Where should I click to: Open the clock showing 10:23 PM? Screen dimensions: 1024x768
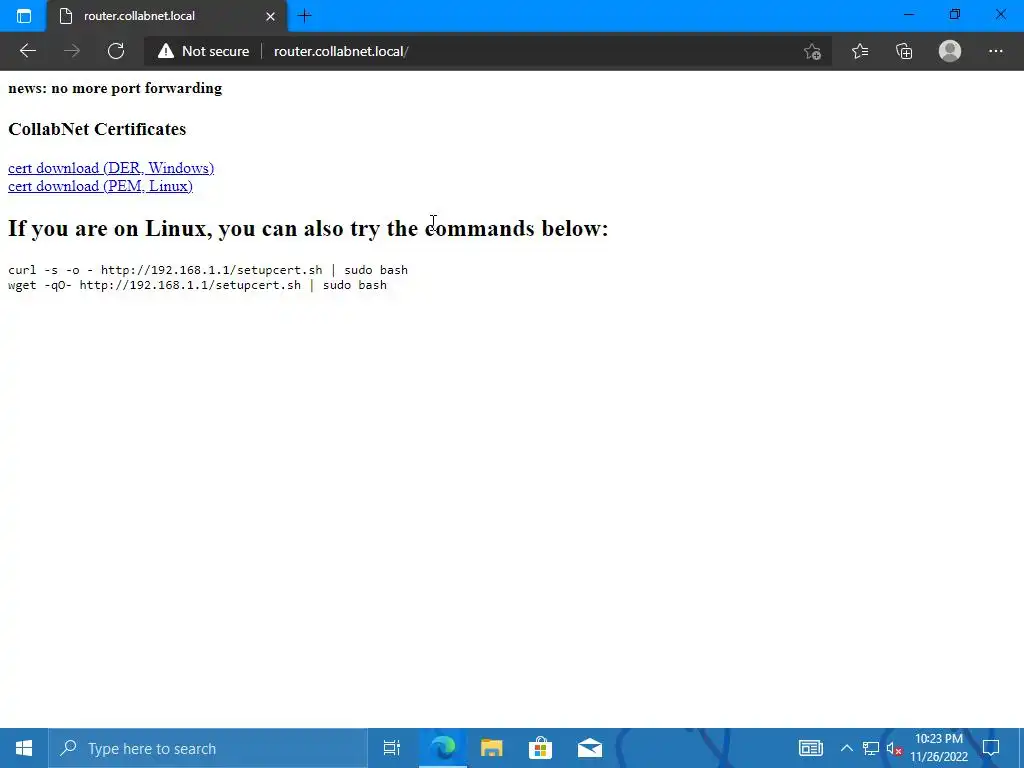coord(939,748)
